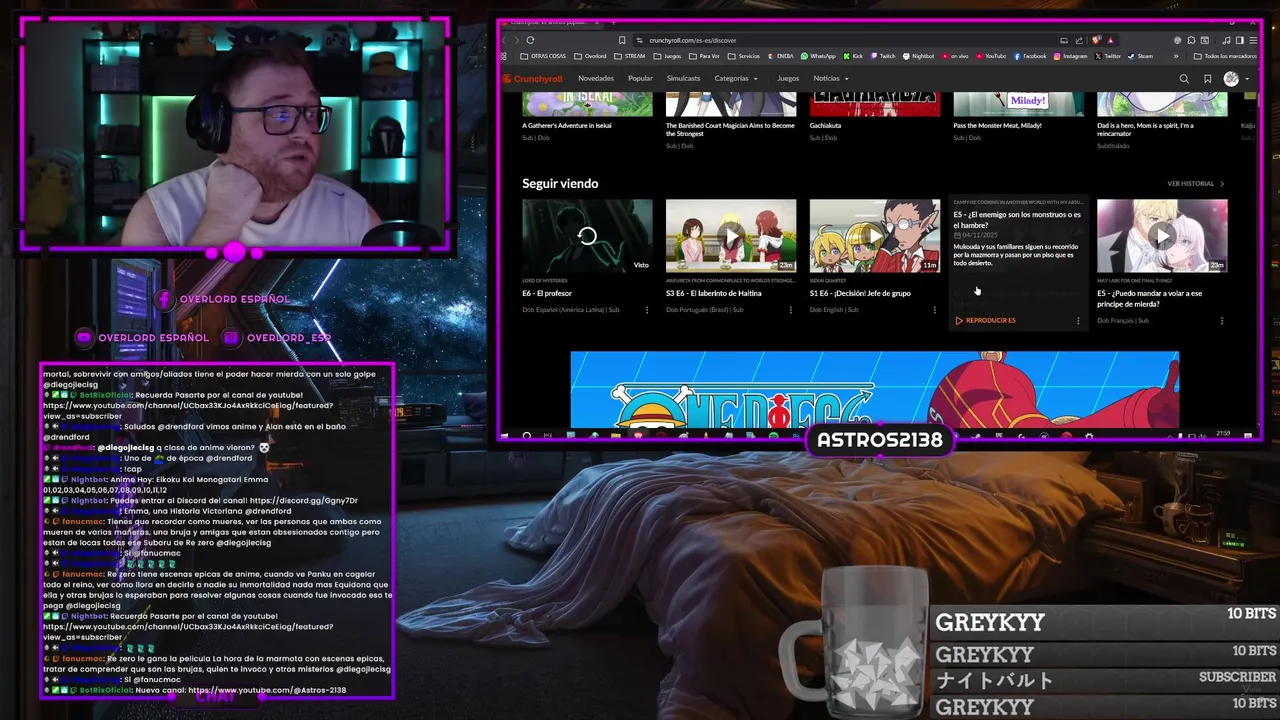Screen dimensions: 1280x720
Task: Open the Servicios bookmark folder
Action: pyautogui.click(x=743, y=56)
